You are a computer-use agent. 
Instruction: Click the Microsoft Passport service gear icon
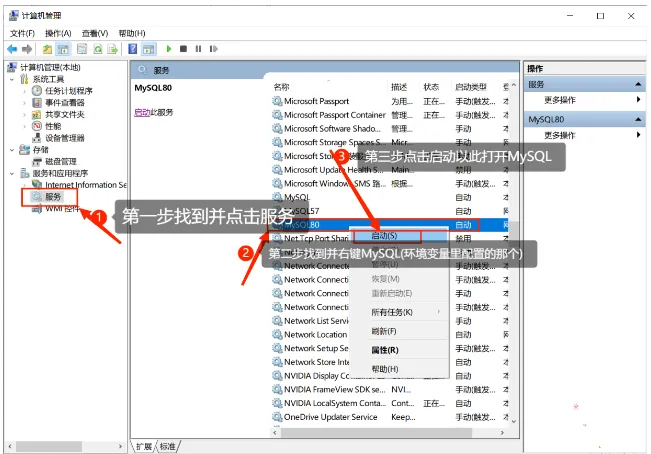pyautogui.click(x=277, y=101)
